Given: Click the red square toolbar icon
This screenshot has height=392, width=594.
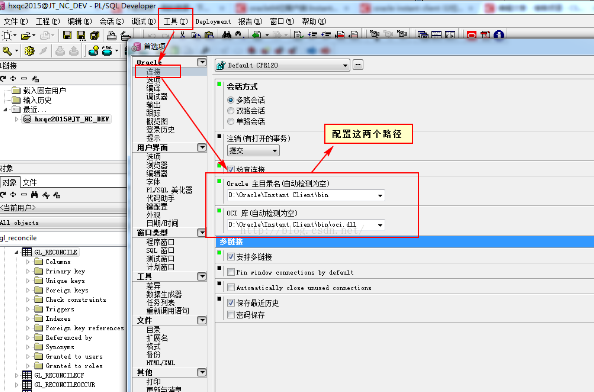Looking at the screenshot, I should click(x=472, y=35).
